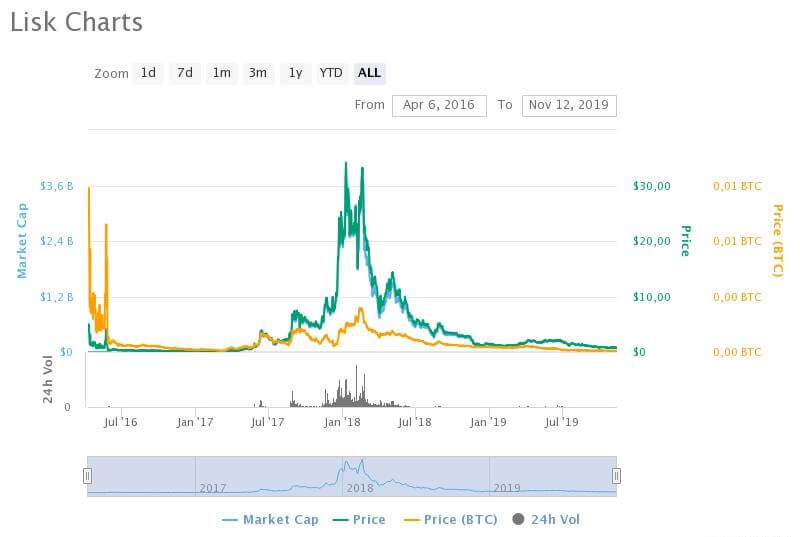Select the 7d zoom range
This screenshot has height=537, width=800.
(x=185, y=73)
